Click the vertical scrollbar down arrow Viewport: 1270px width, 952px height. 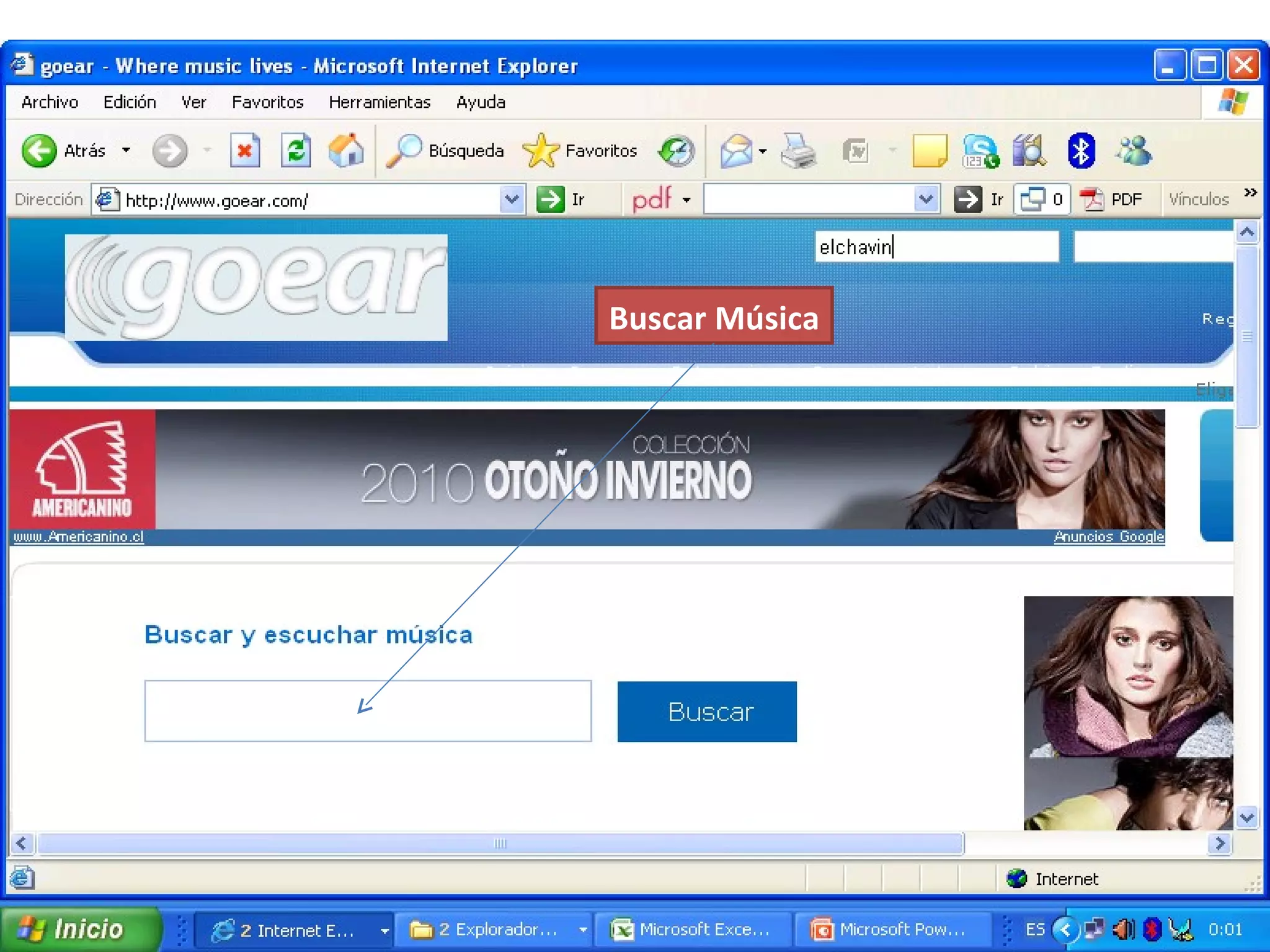pos(1246,818)
